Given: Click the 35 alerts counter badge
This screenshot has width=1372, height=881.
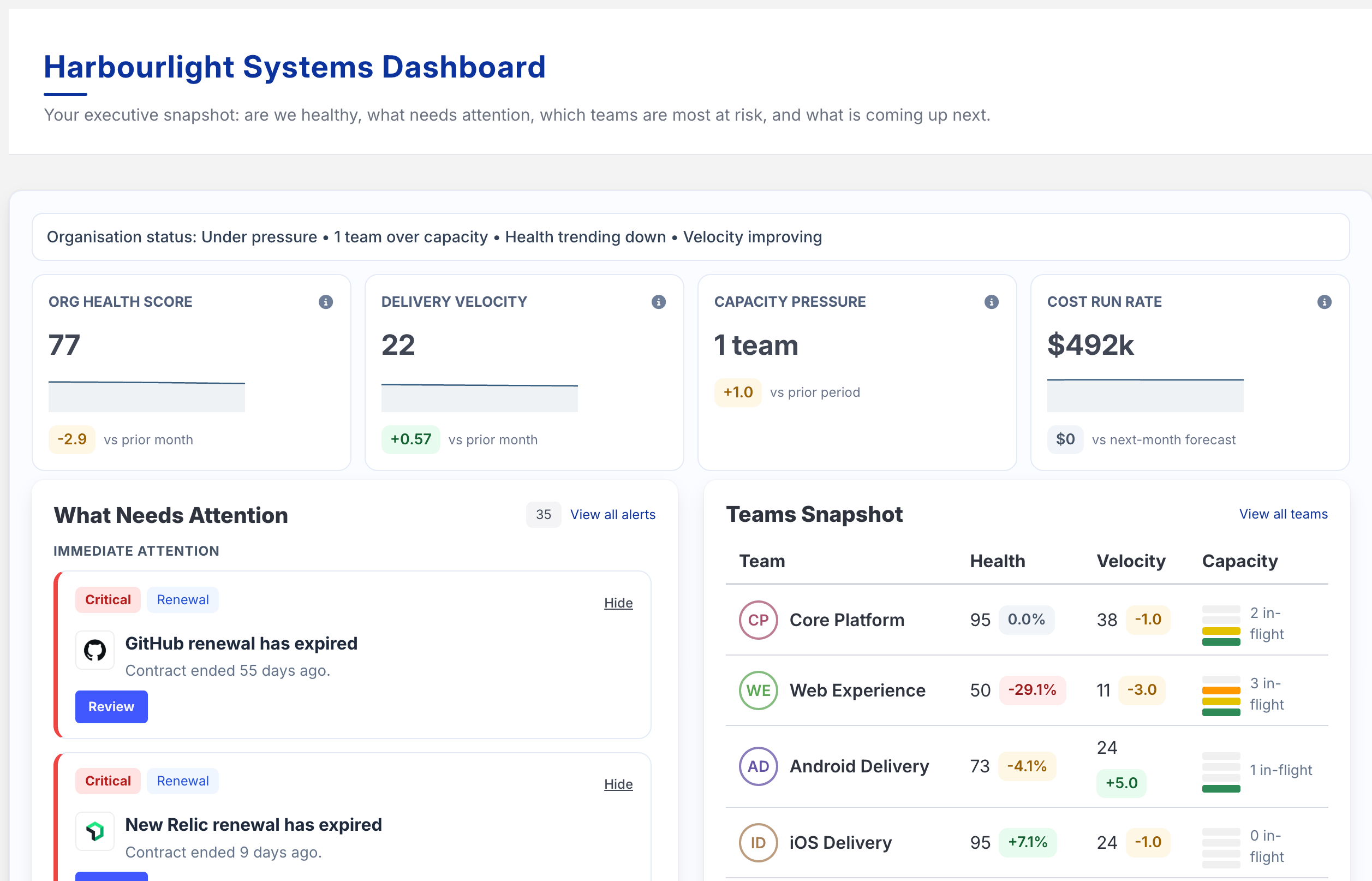Looking at the screenshot, I should 542,514.
